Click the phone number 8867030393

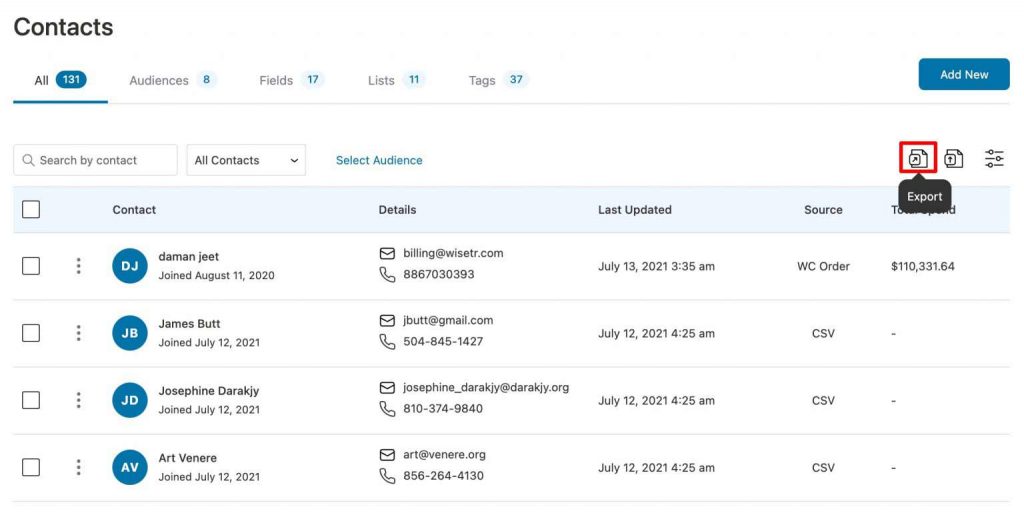point(439,275)
